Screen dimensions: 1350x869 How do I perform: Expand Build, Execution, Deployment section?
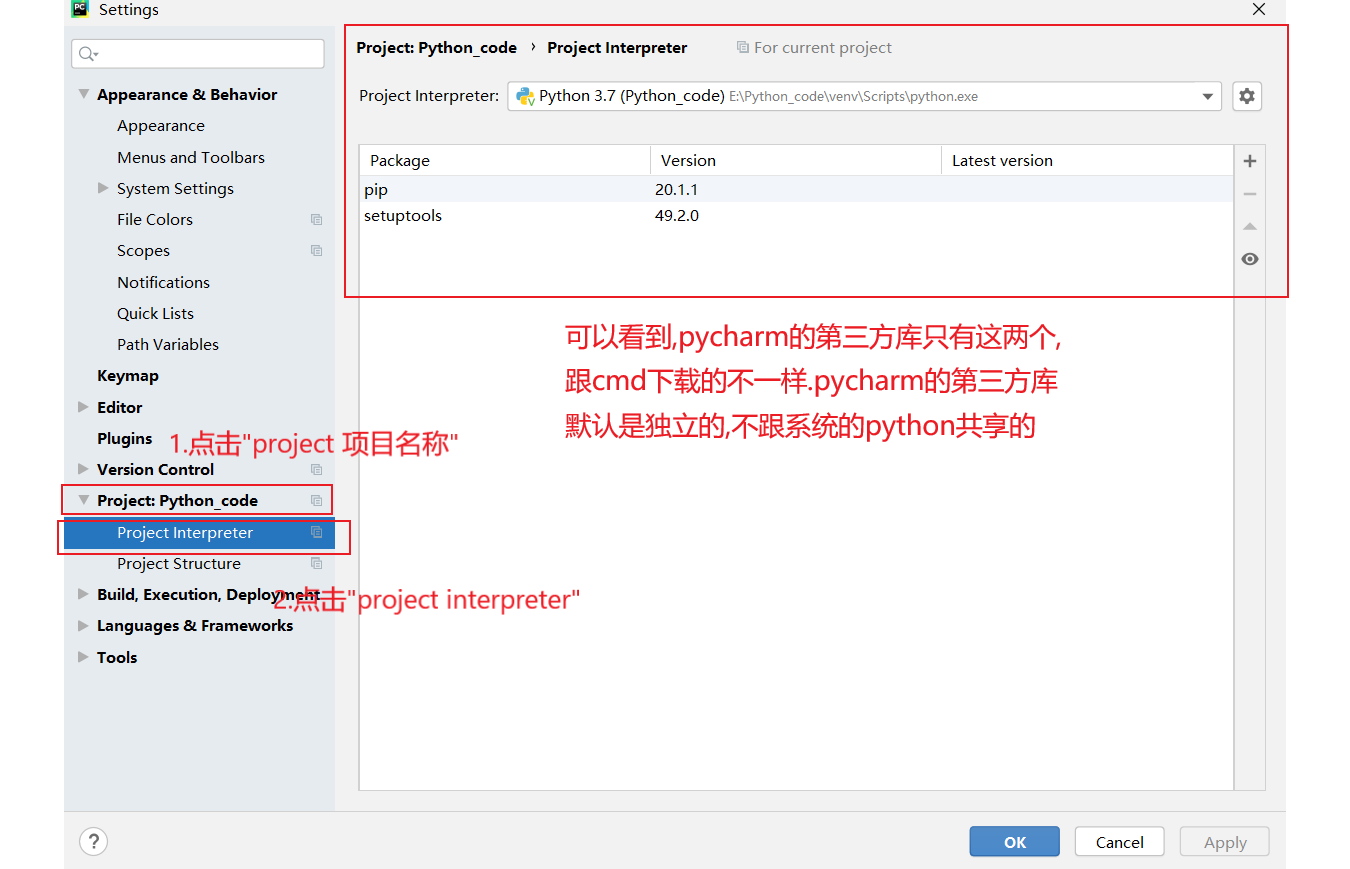click(83, 594)
